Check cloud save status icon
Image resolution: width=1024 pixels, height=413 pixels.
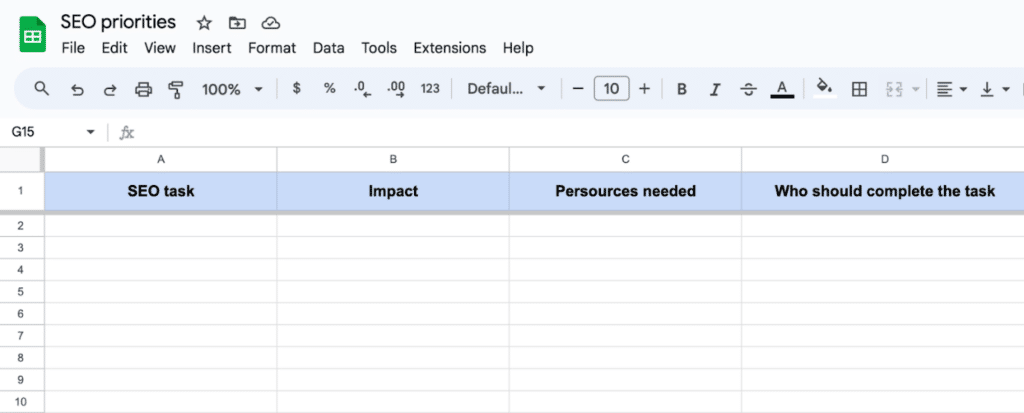click(x=270, y=22)
